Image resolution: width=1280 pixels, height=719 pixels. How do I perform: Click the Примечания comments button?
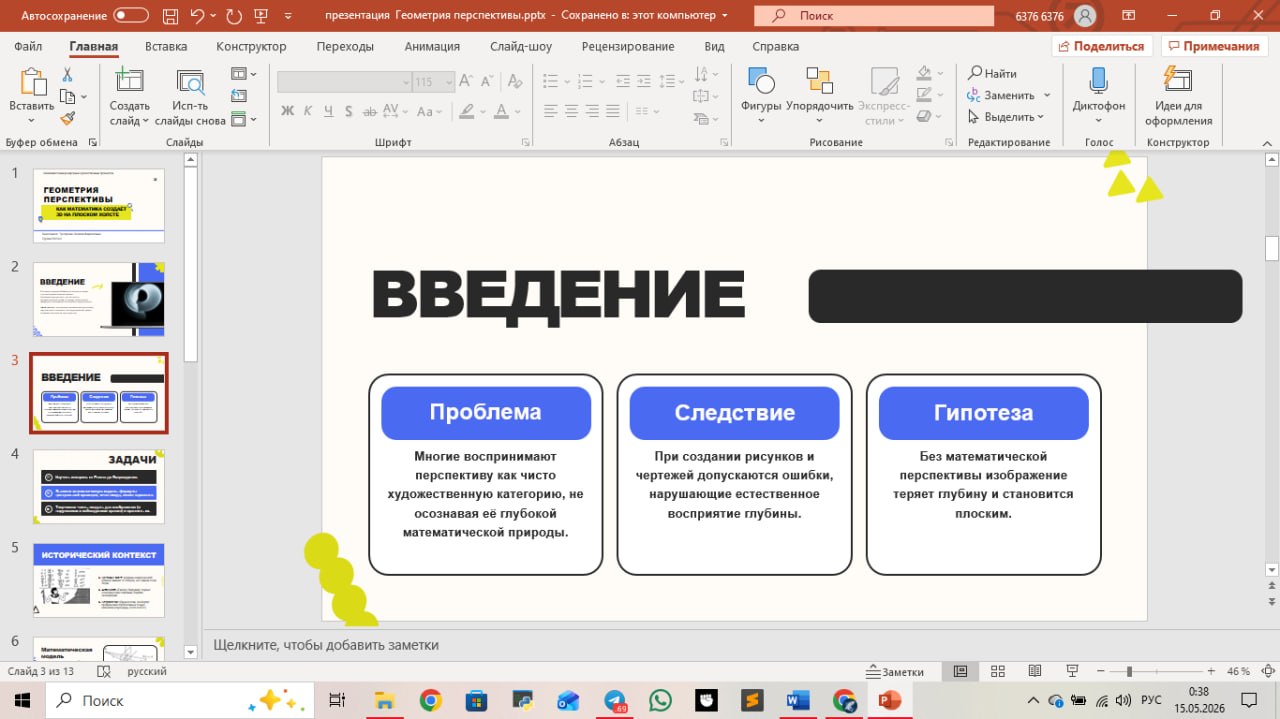1213,47
